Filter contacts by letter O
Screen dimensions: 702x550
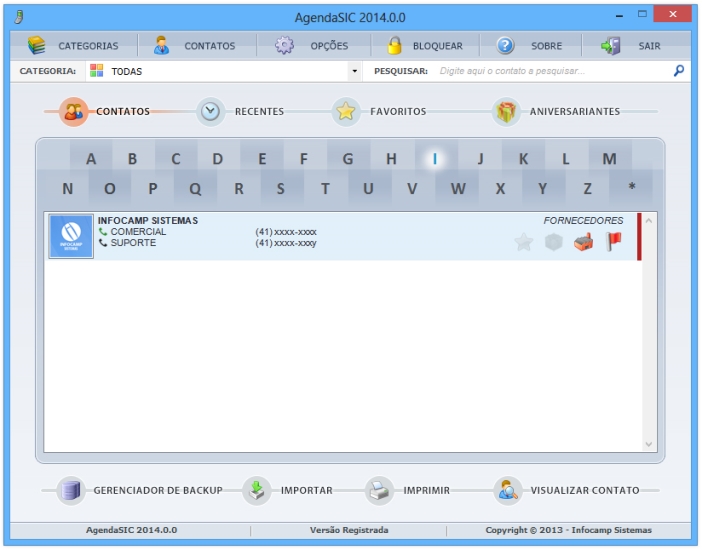pos(110,189)
